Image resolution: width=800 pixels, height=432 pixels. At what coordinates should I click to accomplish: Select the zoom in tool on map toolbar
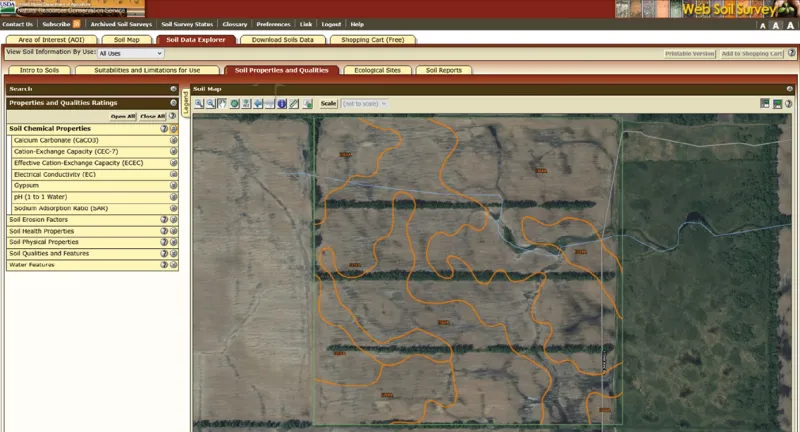point(199,103)
